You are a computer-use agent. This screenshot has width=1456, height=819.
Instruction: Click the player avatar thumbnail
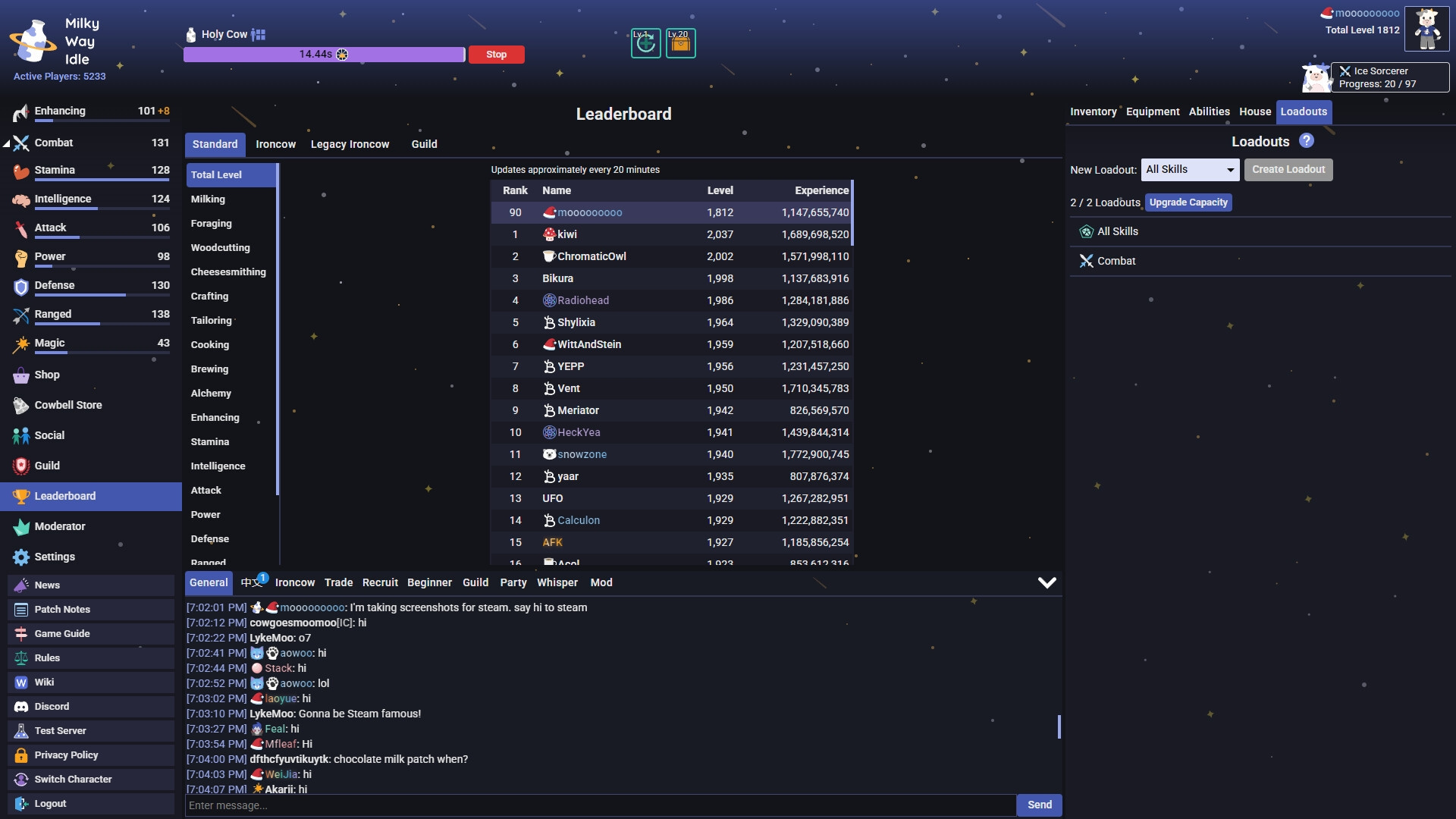click(1426, 28)
